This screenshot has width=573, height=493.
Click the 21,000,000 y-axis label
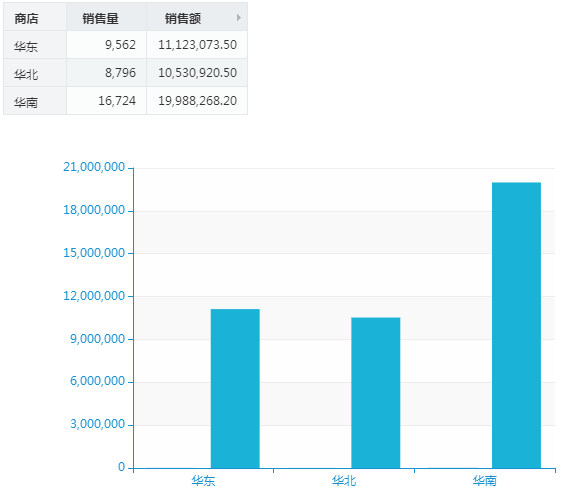click(x=94, y=167)
